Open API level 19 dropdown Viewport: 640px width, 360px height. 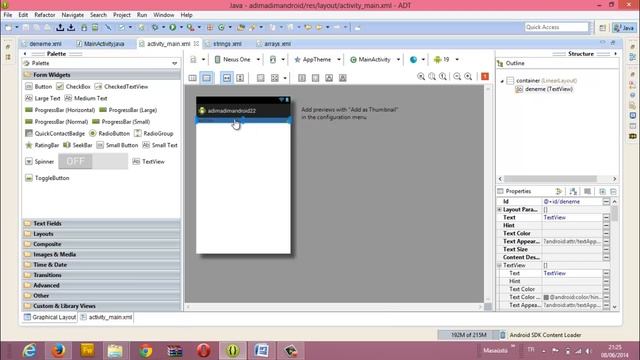(x=446, y=60)
